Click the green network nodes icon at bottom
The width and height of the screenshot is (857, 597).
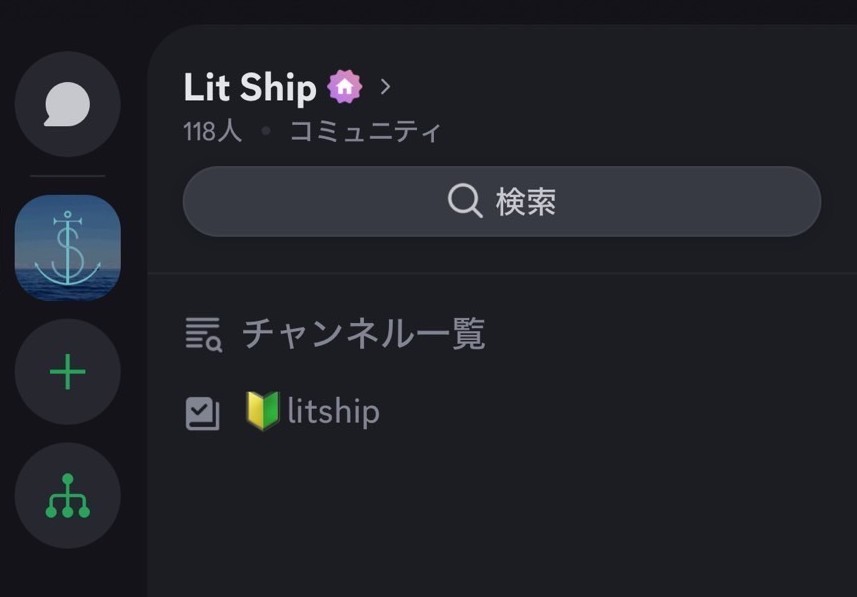click(x=67, y=495)
